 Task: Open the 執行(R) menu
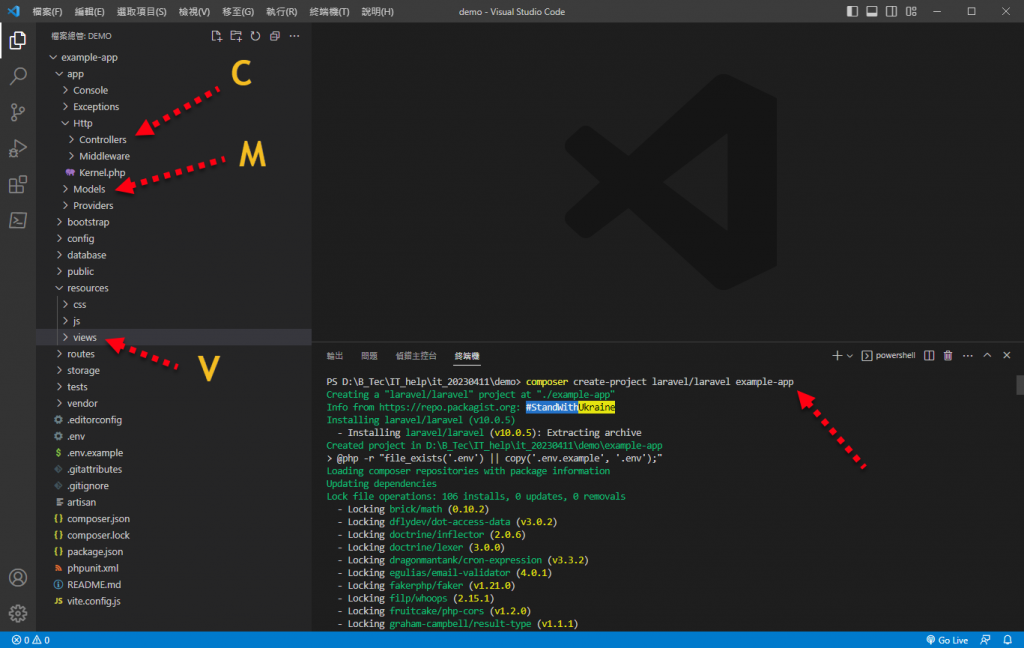coord(281,12)
